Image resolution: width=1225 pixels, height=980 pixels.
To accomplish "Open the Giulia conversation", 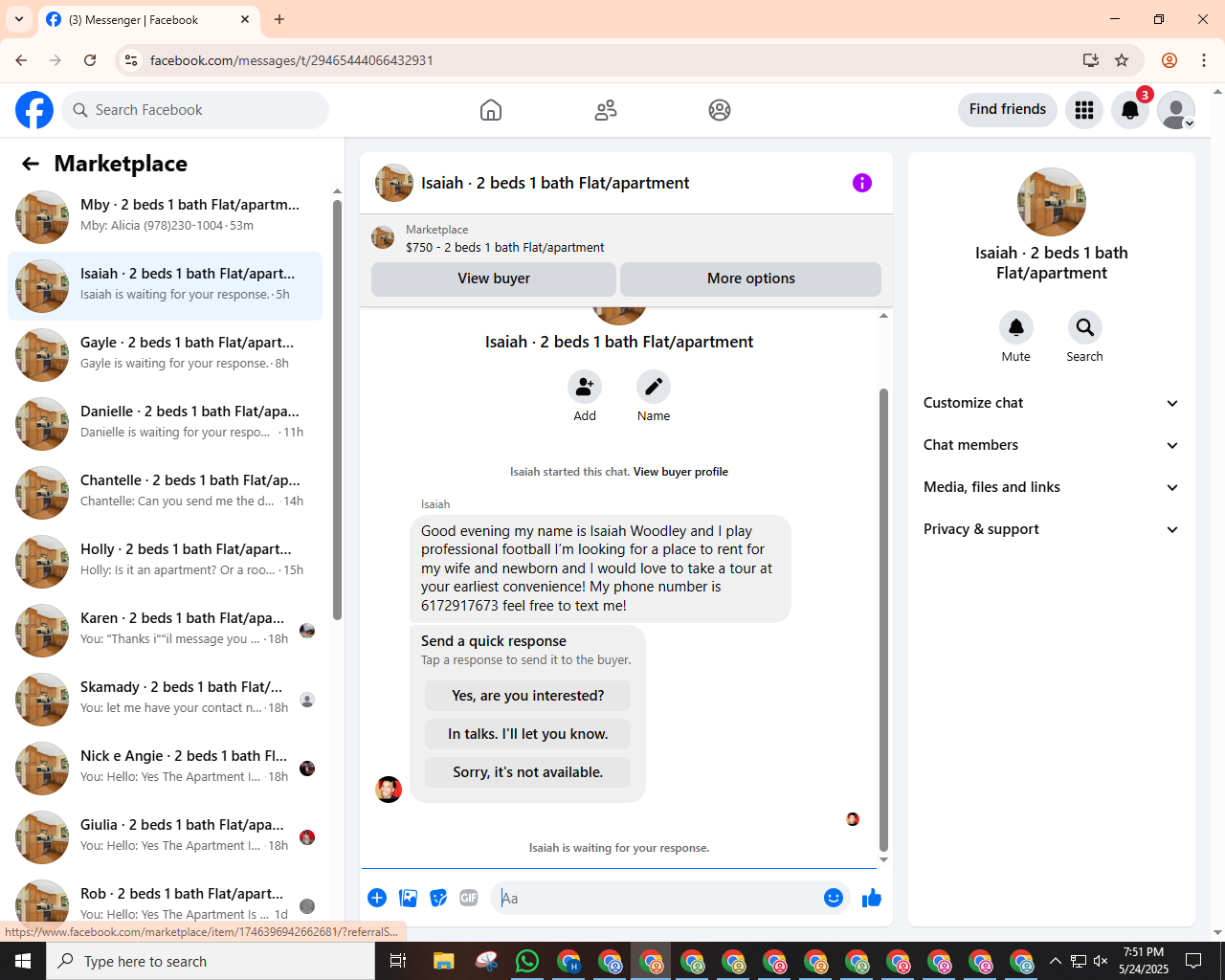I will tap(165, 837).
